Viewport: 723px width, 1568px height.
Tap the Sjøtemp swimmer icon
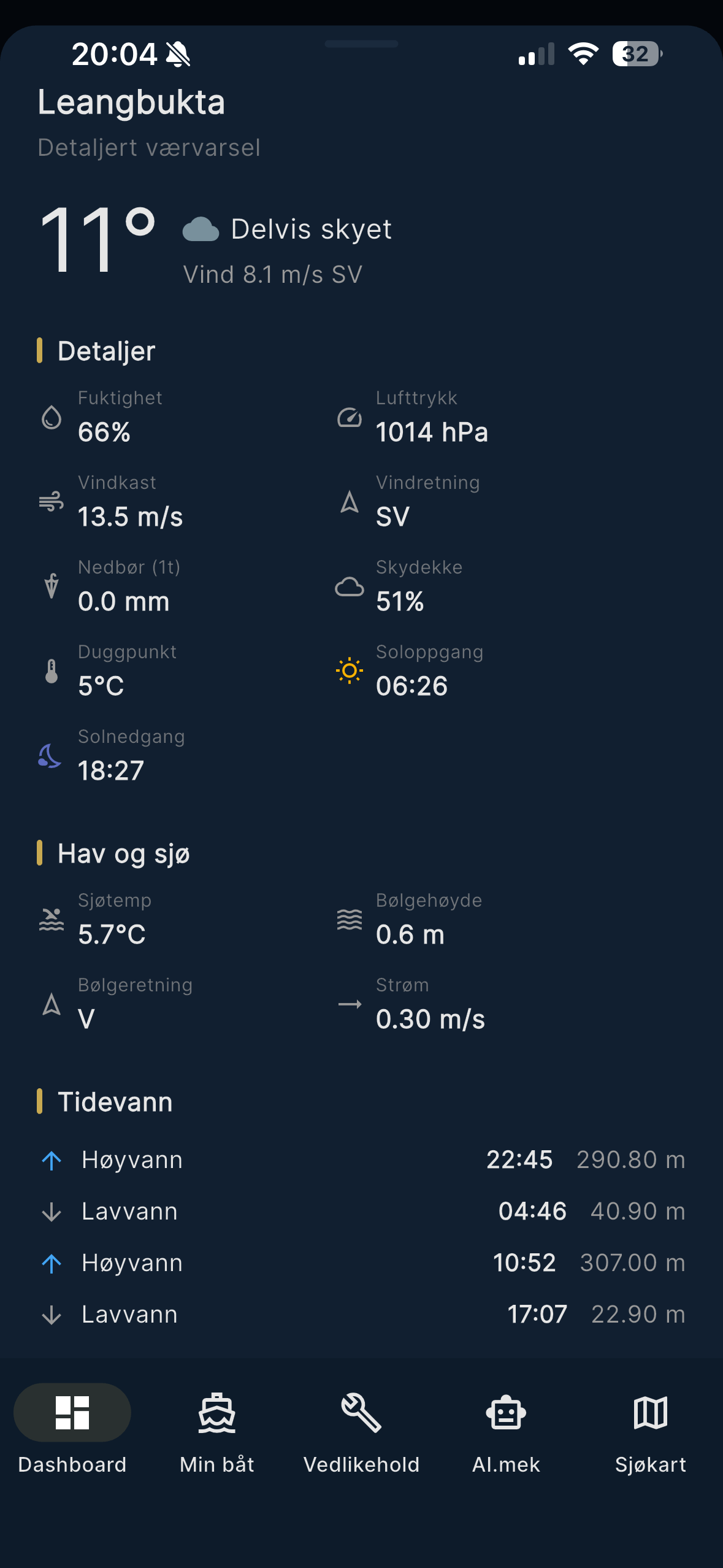click(x=52, y=920)
